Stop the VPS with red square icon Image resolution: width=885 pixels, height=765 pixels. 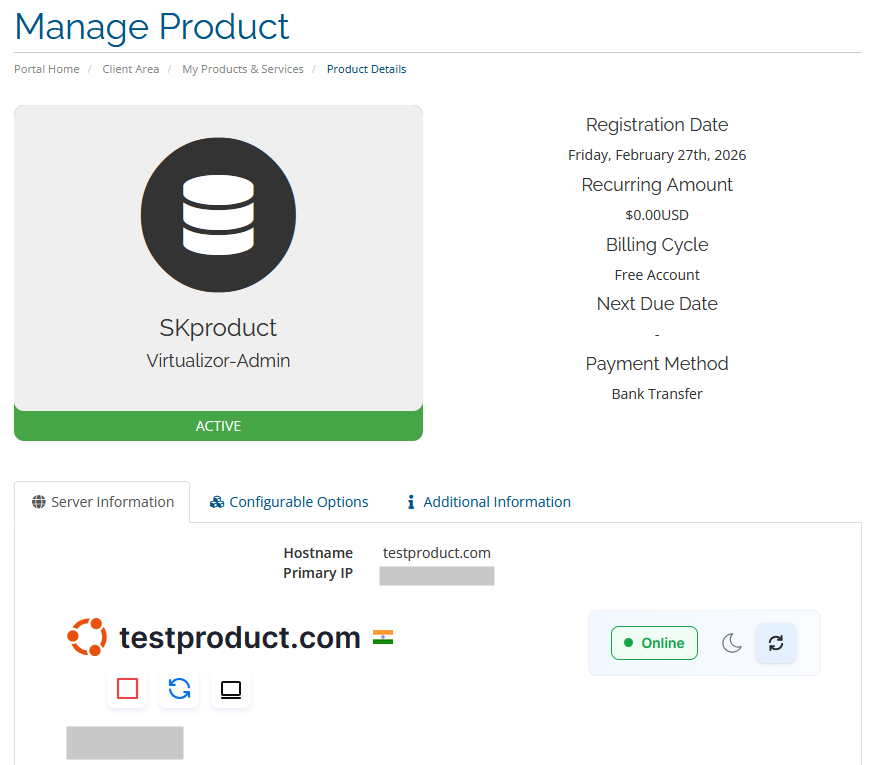[127, 689]
